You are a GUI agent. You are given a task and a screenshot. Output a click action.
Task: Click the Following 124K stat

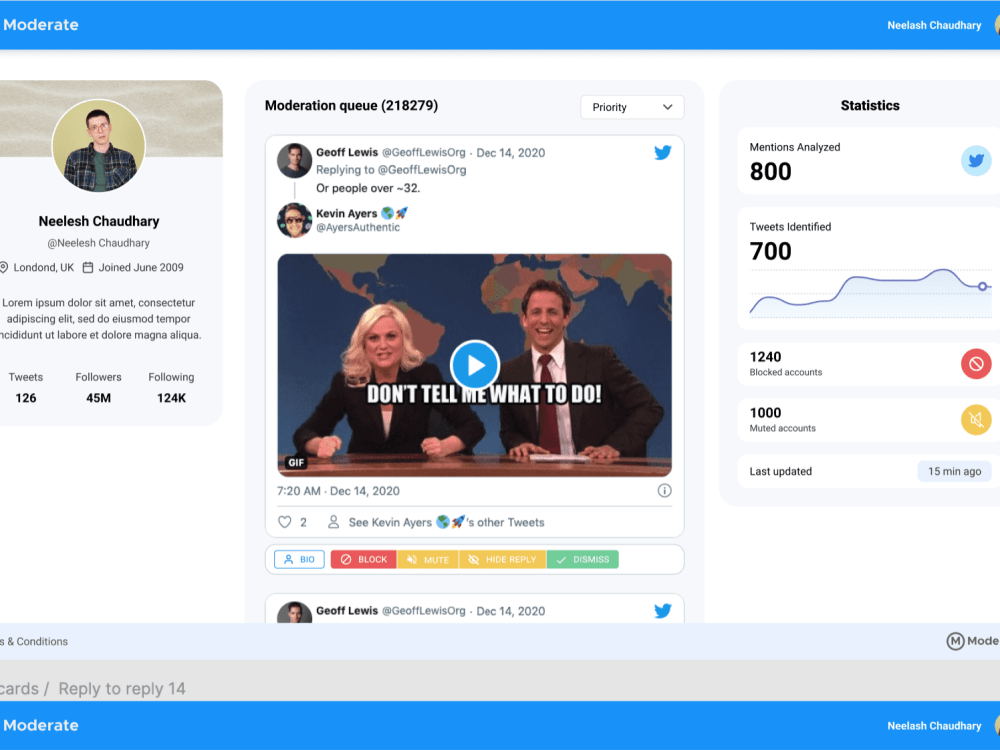[x=171, y=388]
